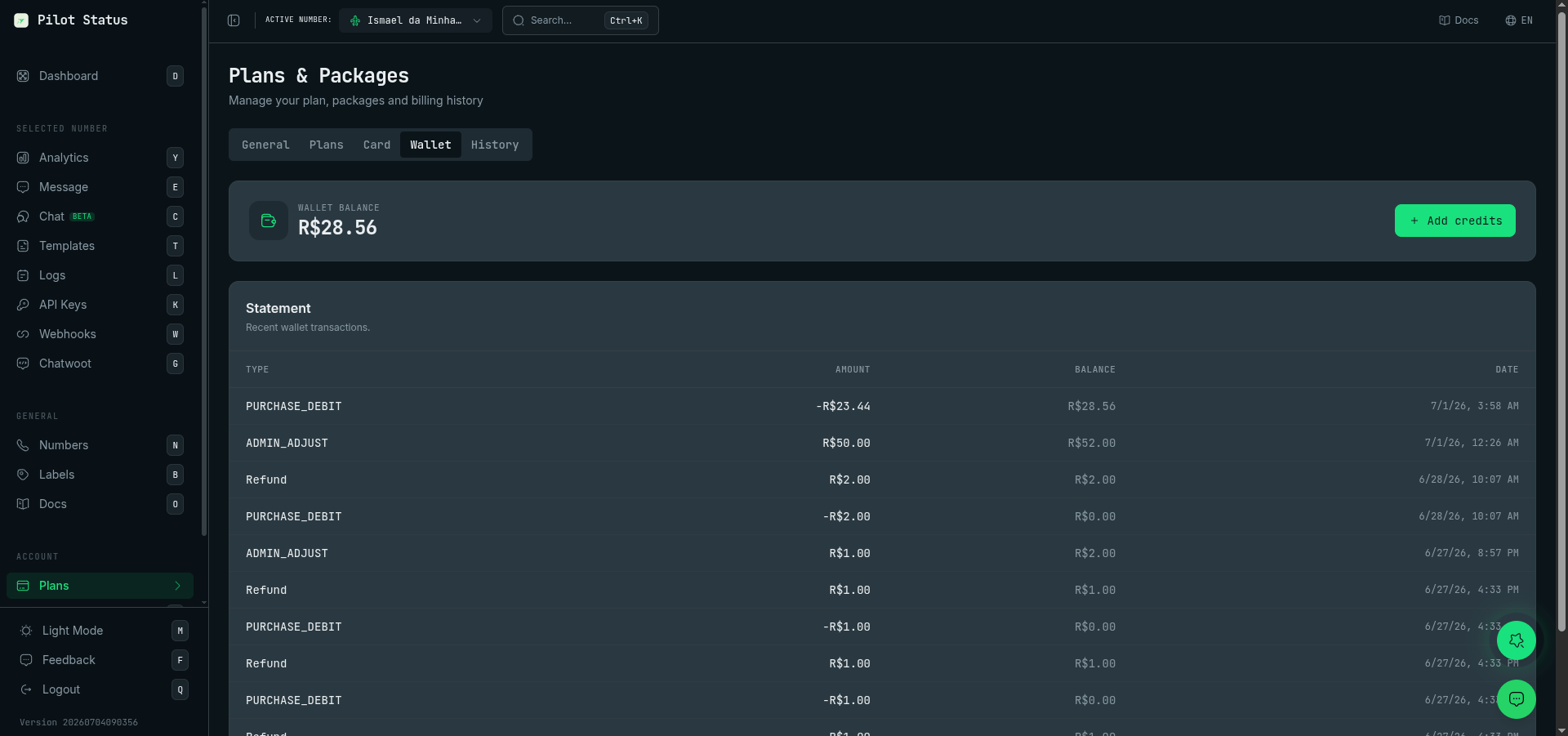Open Dashboard from the sidebar
Screen dimensions: 1568x736
point(100,76)
